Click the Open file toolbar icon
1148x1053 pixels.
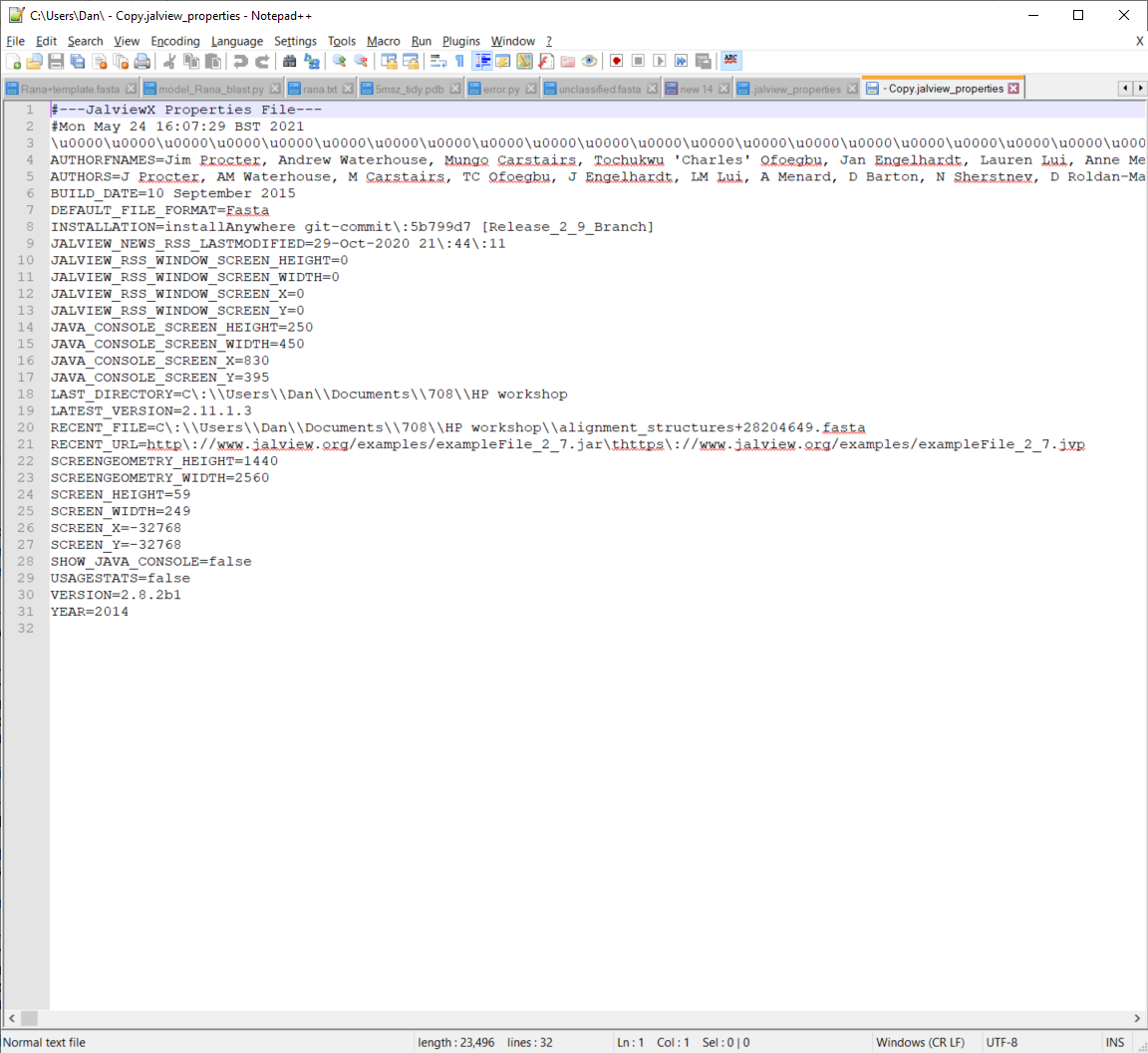coord(35,62)
